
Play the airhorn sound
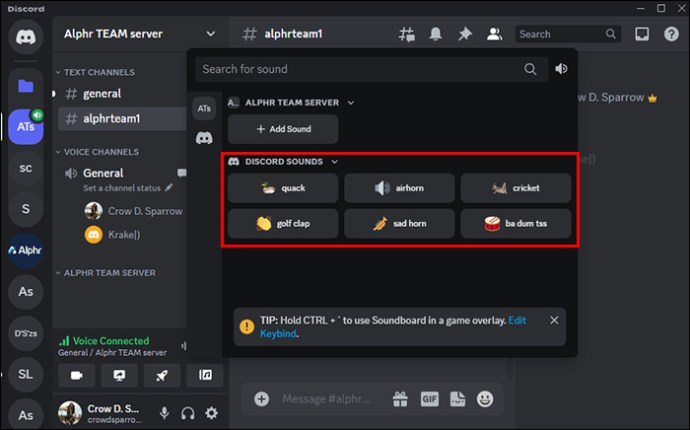[399, 188]
